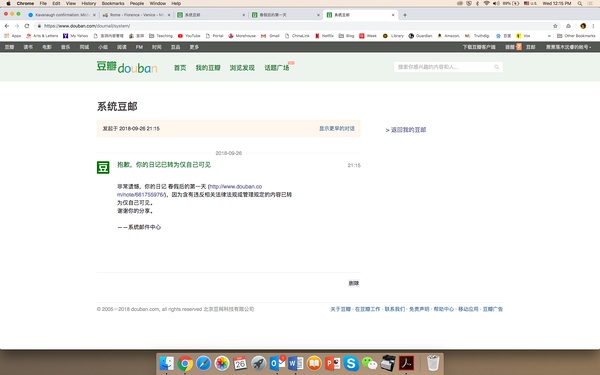Open Chrome File menu

tap(43, 3)
